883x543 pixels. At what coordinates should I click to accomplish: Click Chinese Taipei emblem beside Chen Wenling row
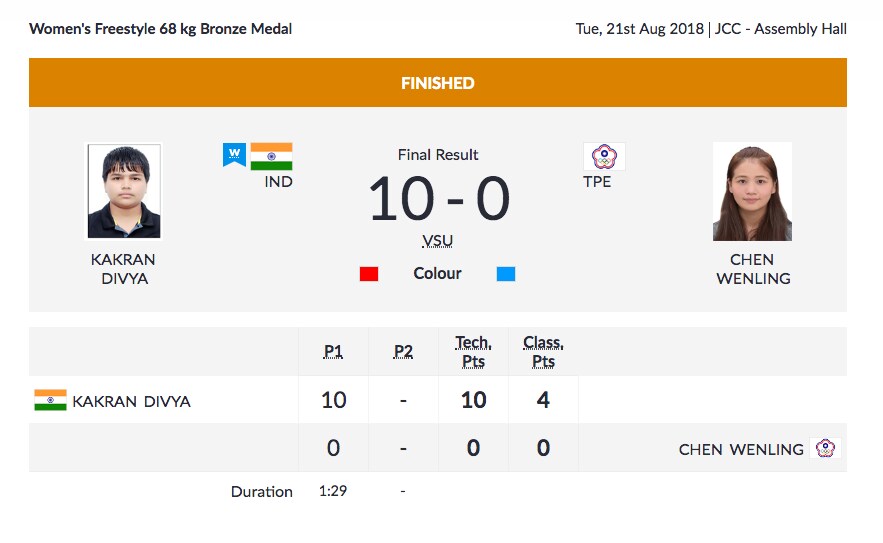(825, 448)
